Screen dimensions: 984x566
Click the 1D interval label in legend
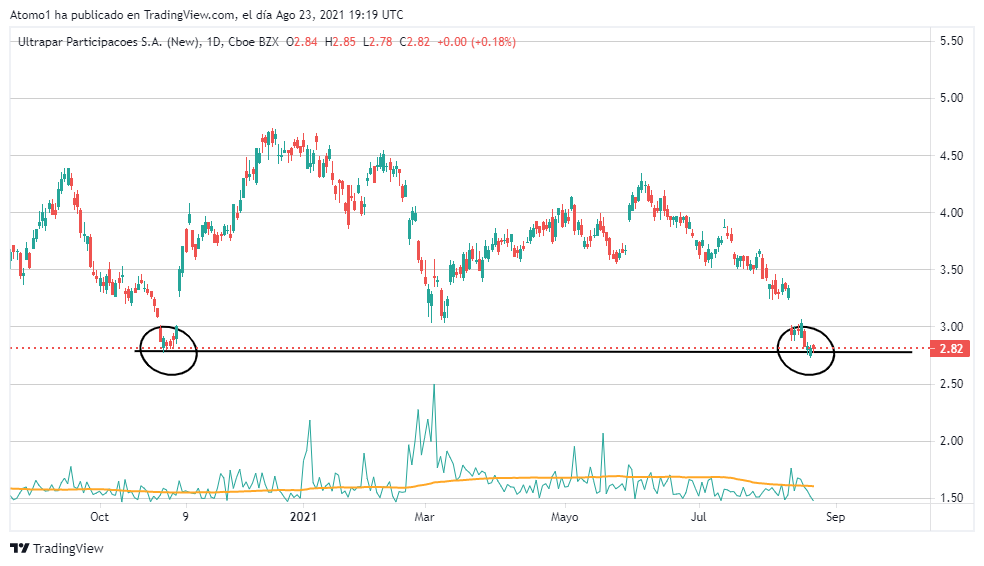pyautogui.click(x=214, y=42)
